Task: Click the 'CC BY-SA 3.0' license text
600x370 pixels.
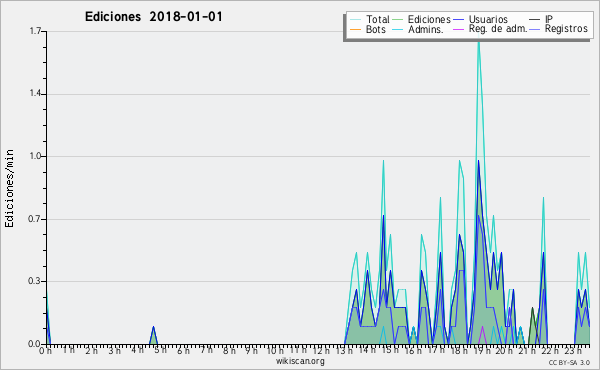Action: [569, 362]
